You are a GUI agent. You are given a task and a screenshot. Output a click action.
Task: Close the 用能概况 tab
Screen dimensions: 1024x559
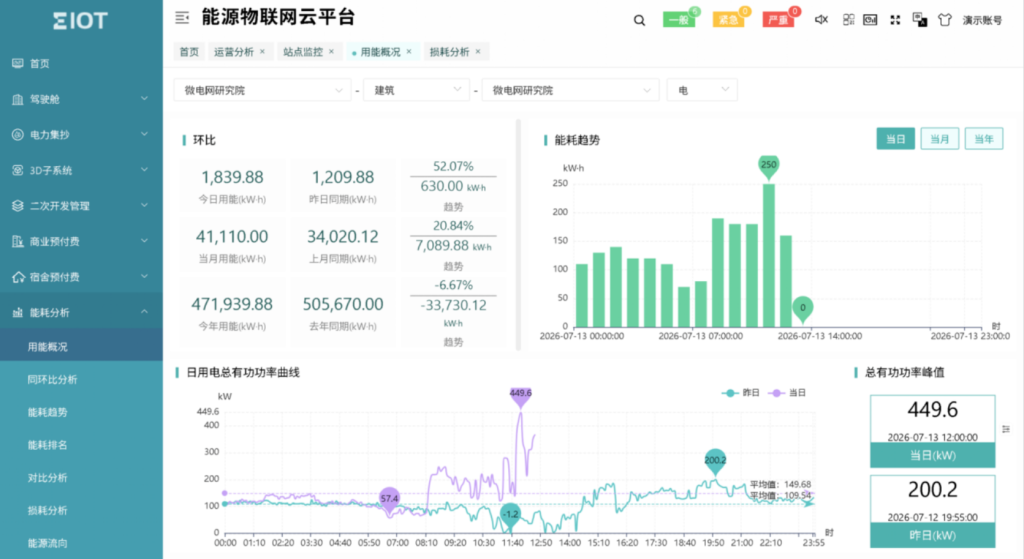409,52
